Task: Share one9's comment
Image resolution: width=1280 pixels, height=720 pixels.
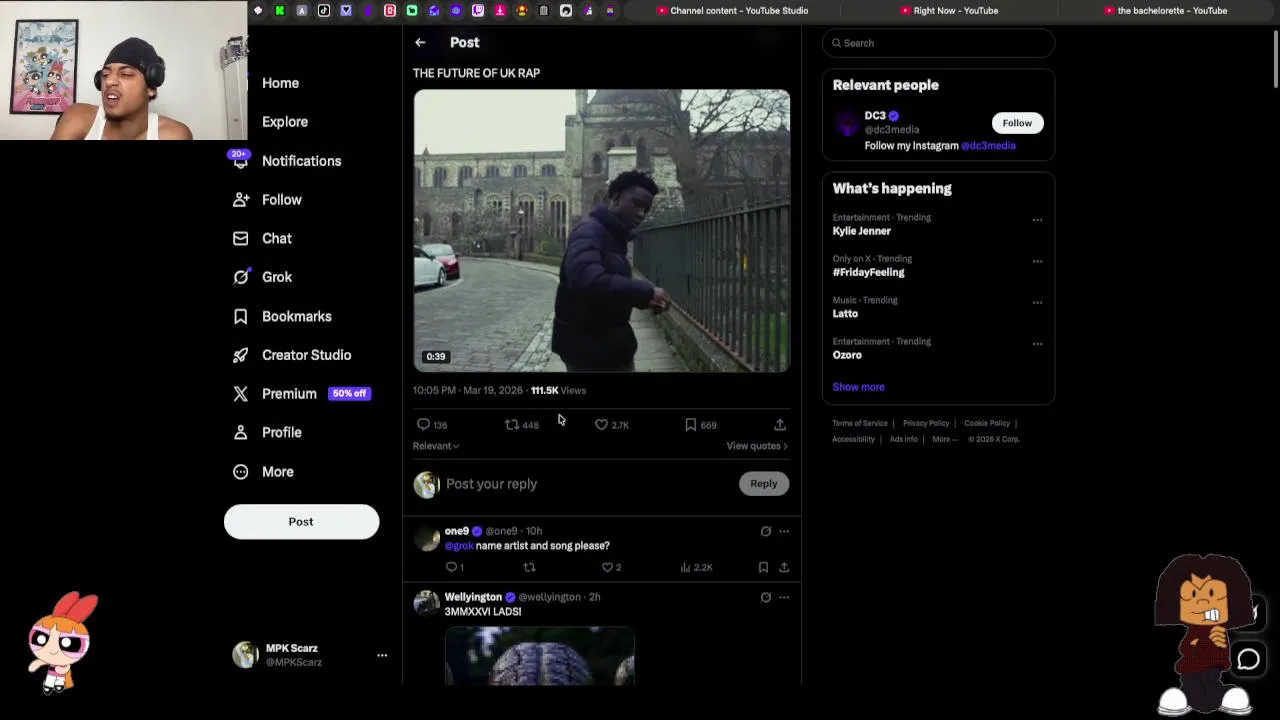Action: point(784,568)
